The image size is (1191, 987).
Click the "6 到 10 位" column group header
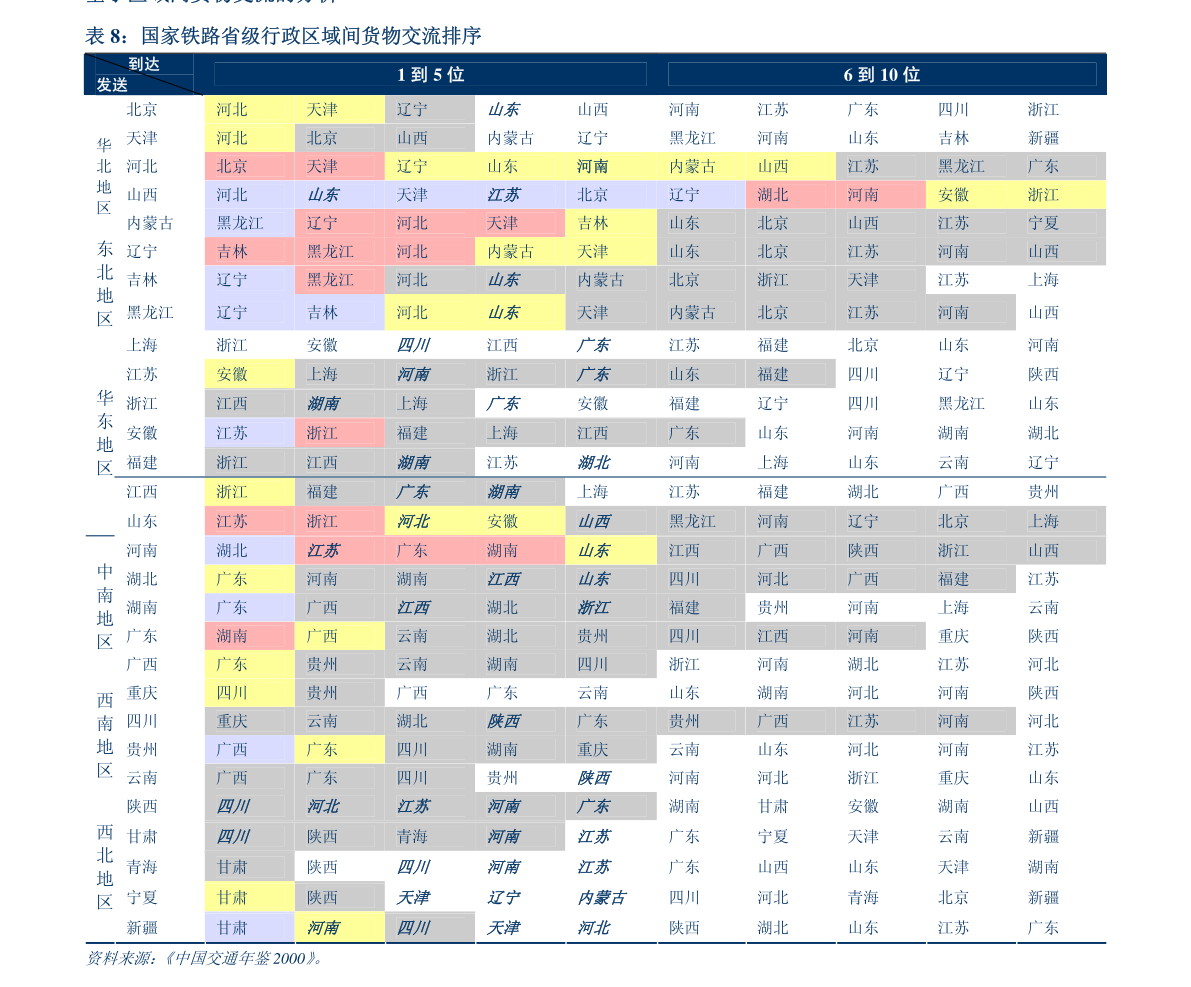click(882, 74)
